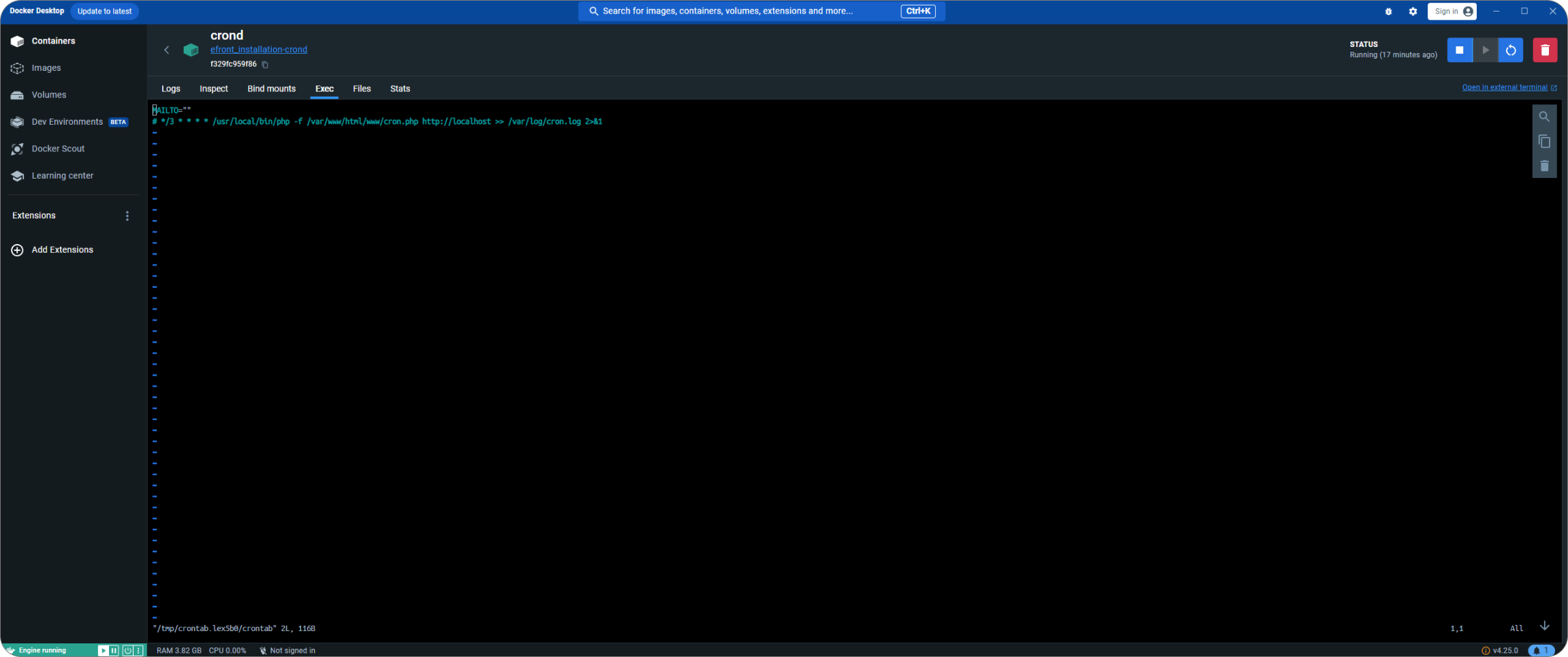Open the Extensions three-dot options menu
Viewport: 1568px width, 657px height.
click(127, 216)
